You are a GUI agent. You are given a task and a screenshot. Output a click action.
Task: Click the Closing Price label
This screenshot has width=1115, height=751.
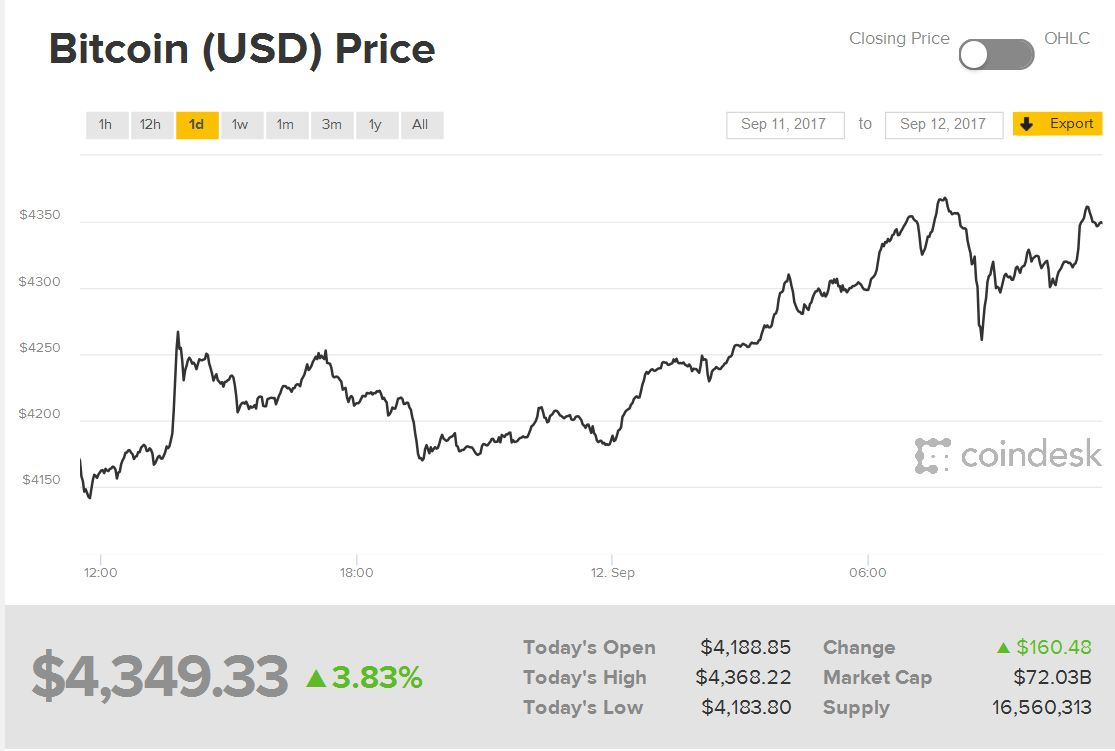pyautogui.click(x=899, y=39)
